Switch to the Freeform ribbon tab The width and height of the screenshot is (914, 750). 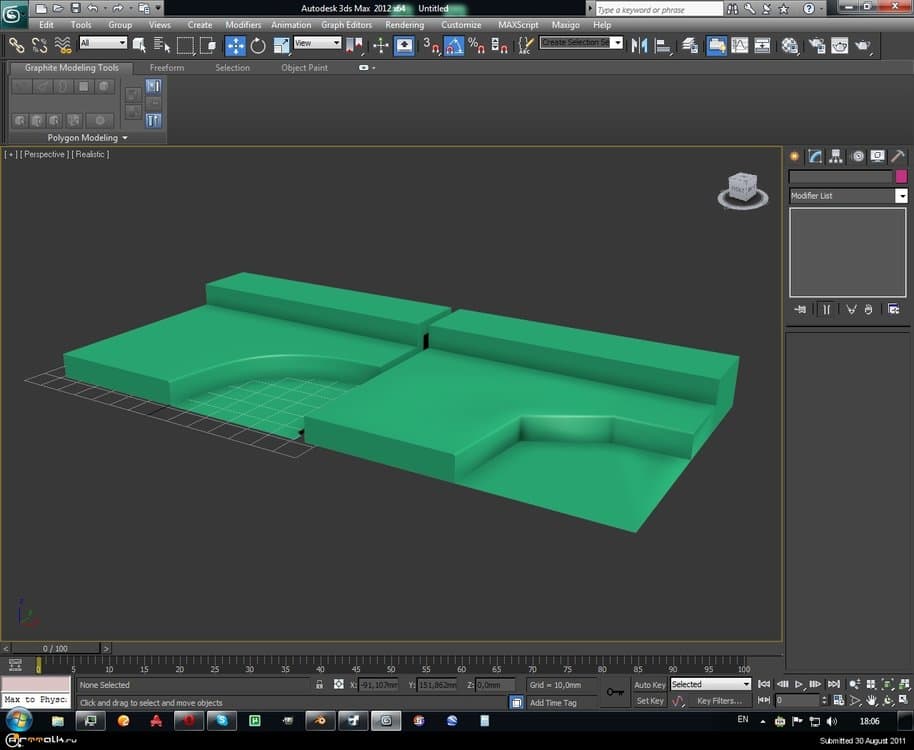(167, 68)
